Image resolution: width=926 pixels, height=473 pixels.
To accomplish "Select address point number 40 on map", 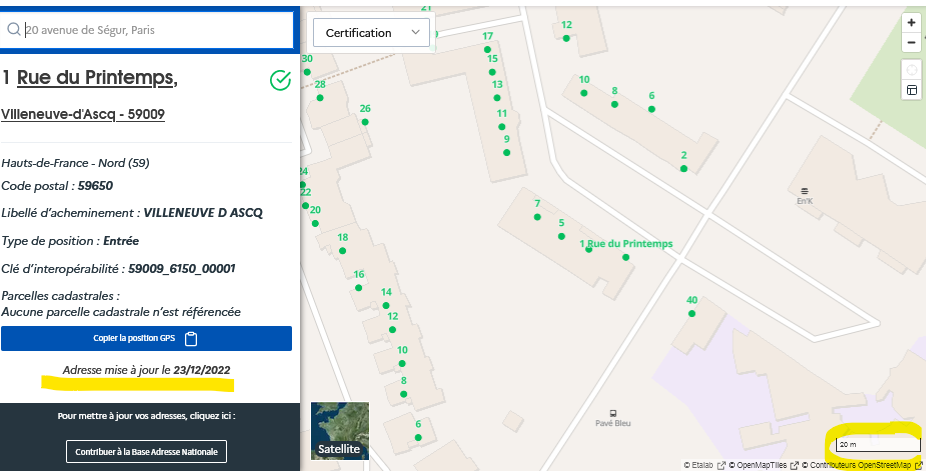I will coord(692,313).
